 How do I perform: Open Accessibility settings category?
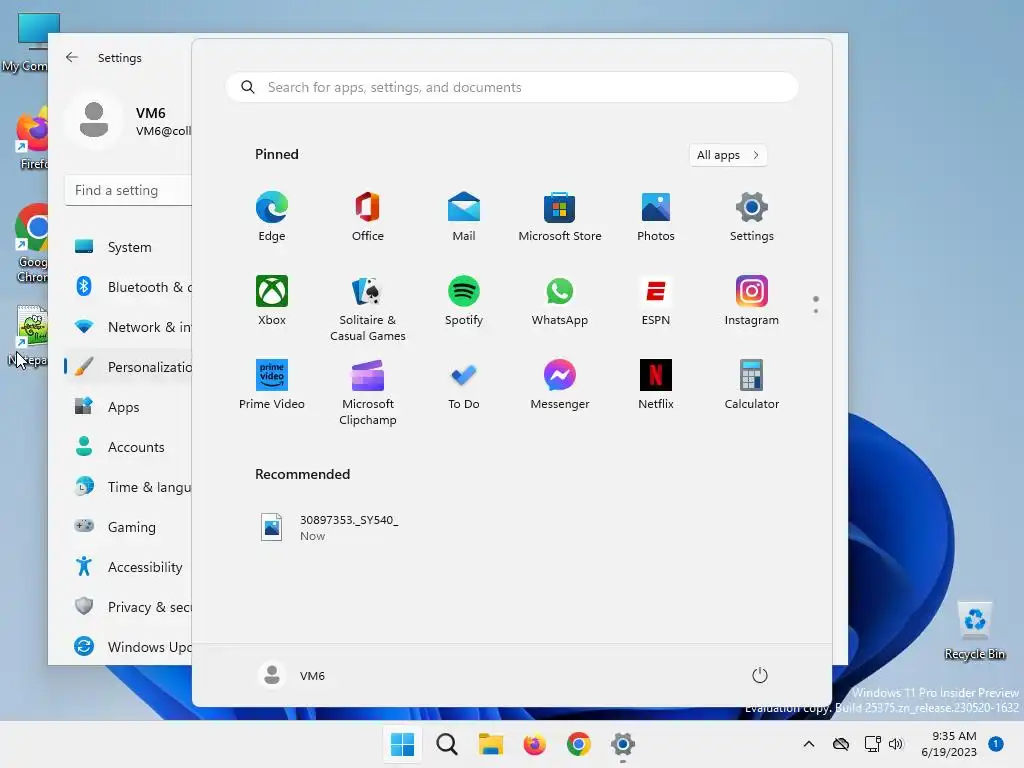click(x=129, y=567)
